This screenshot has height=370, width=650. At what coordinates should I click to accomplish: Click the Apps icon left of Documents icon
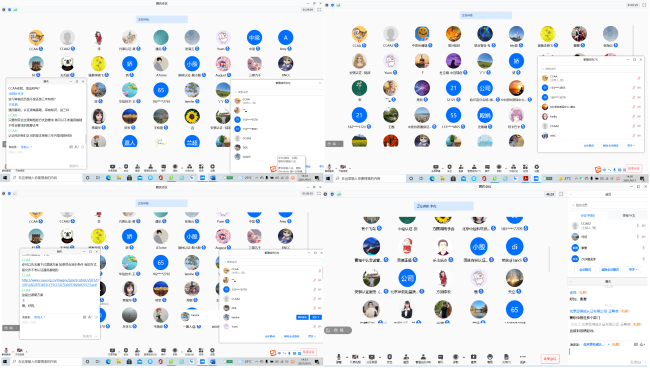(490, 357)
